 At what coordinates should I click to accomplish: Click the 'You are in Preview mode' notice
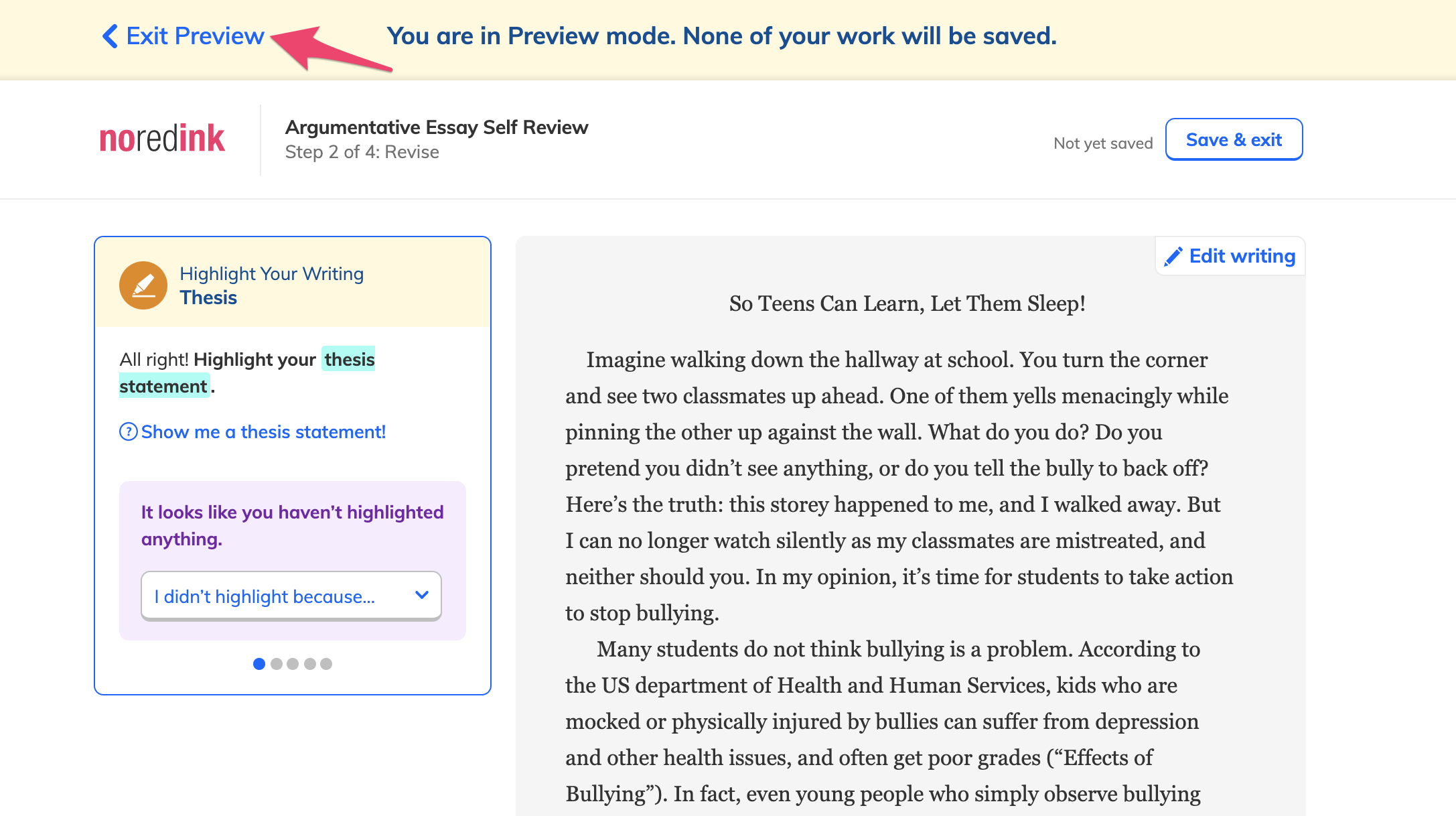tap(722, 36)
